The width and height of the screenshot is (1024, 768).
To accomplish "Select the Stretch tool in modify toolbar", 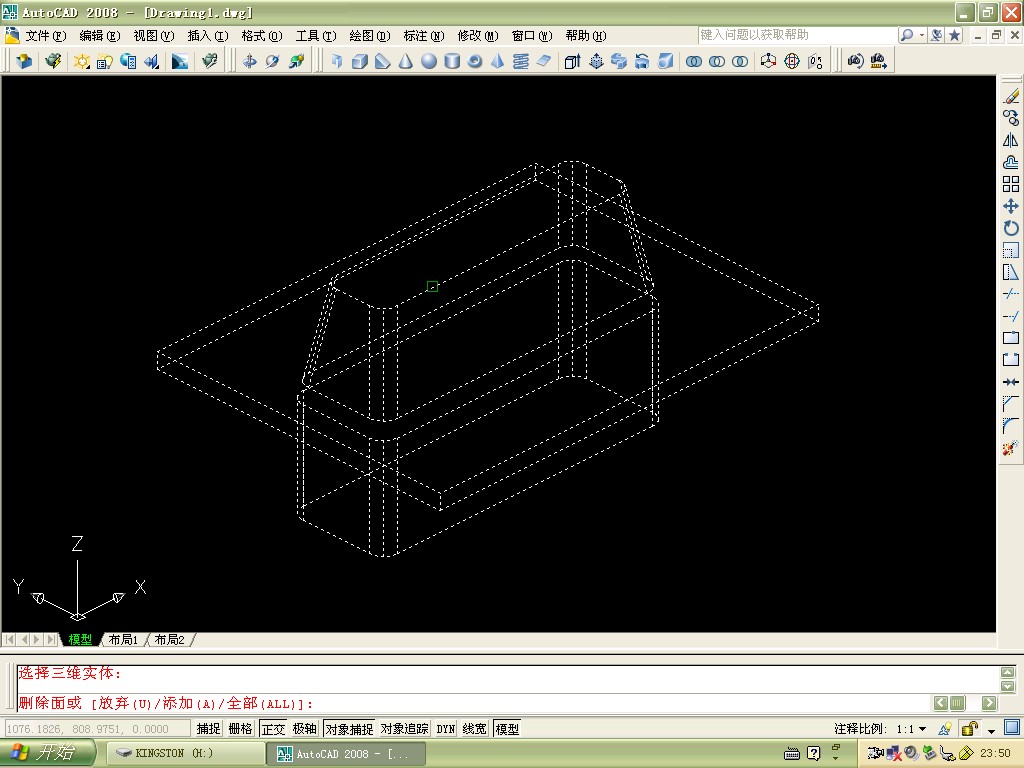I will pos(1011,272).
